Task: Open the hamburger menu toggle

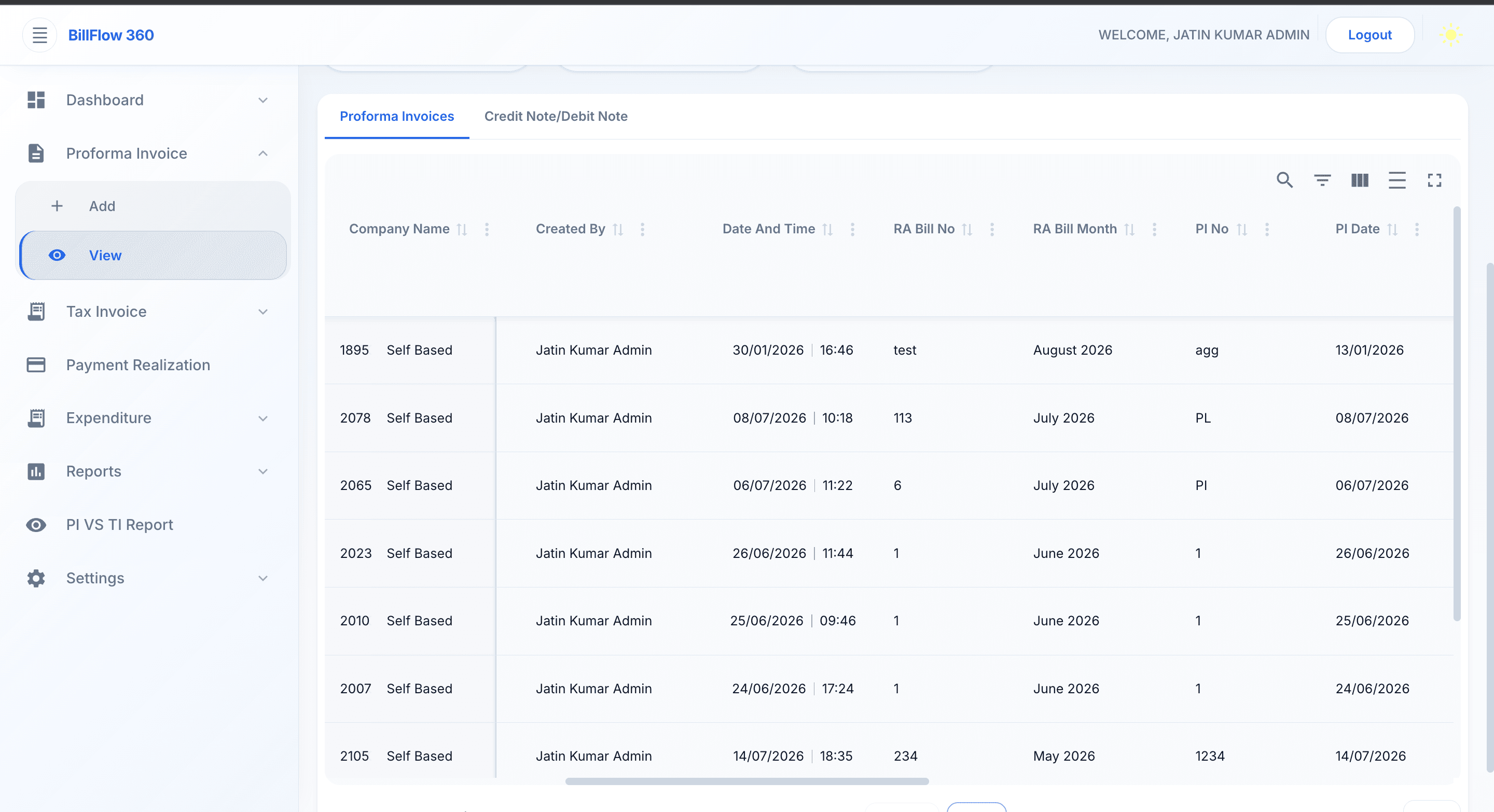Action: point(39,35)
